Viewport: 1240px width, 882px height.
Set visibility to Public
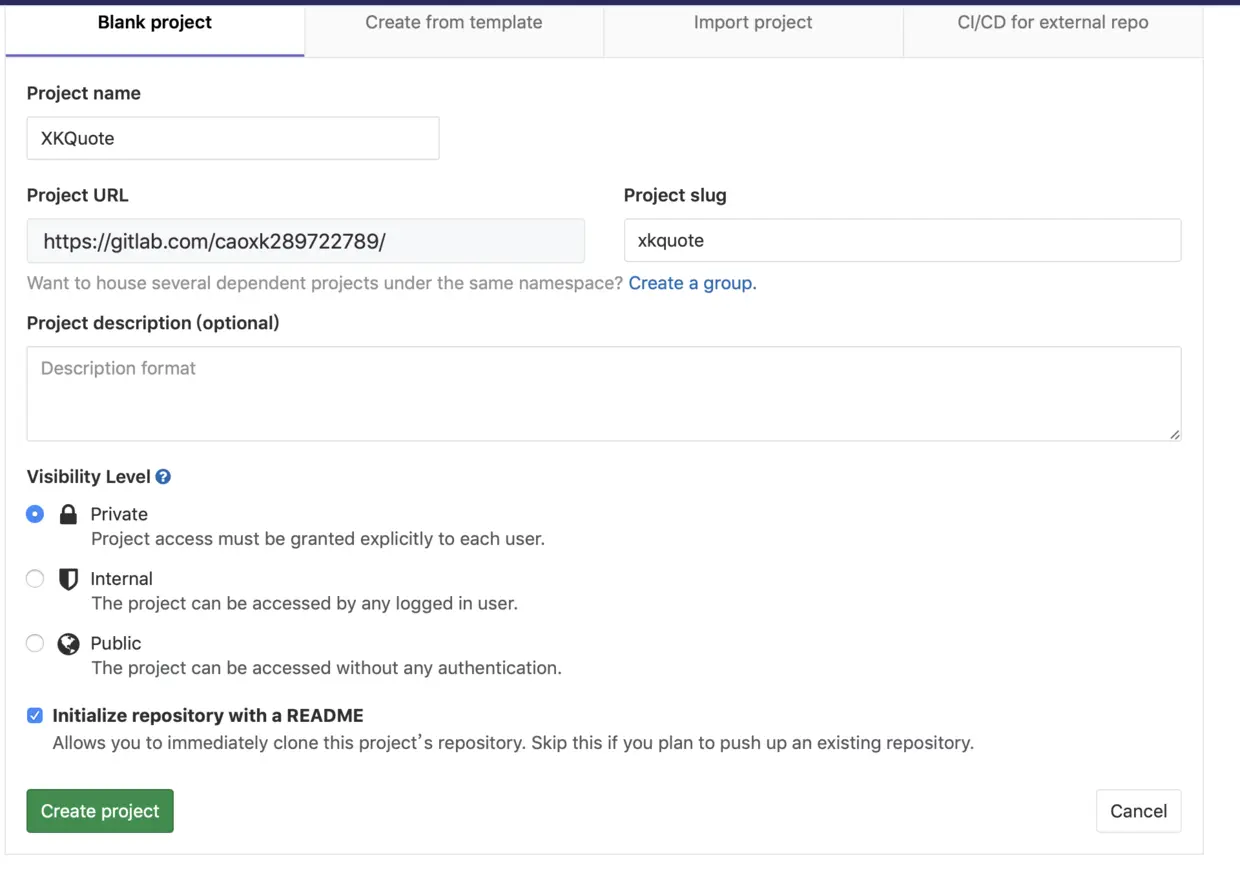(x=35, y=643)
